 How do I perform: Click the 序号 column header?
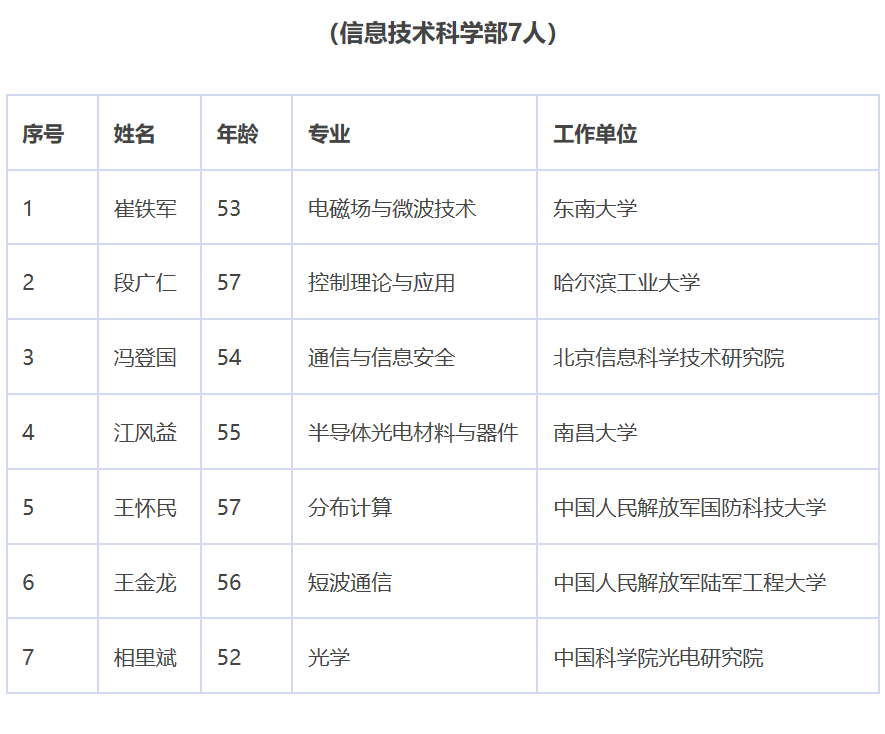43,134
